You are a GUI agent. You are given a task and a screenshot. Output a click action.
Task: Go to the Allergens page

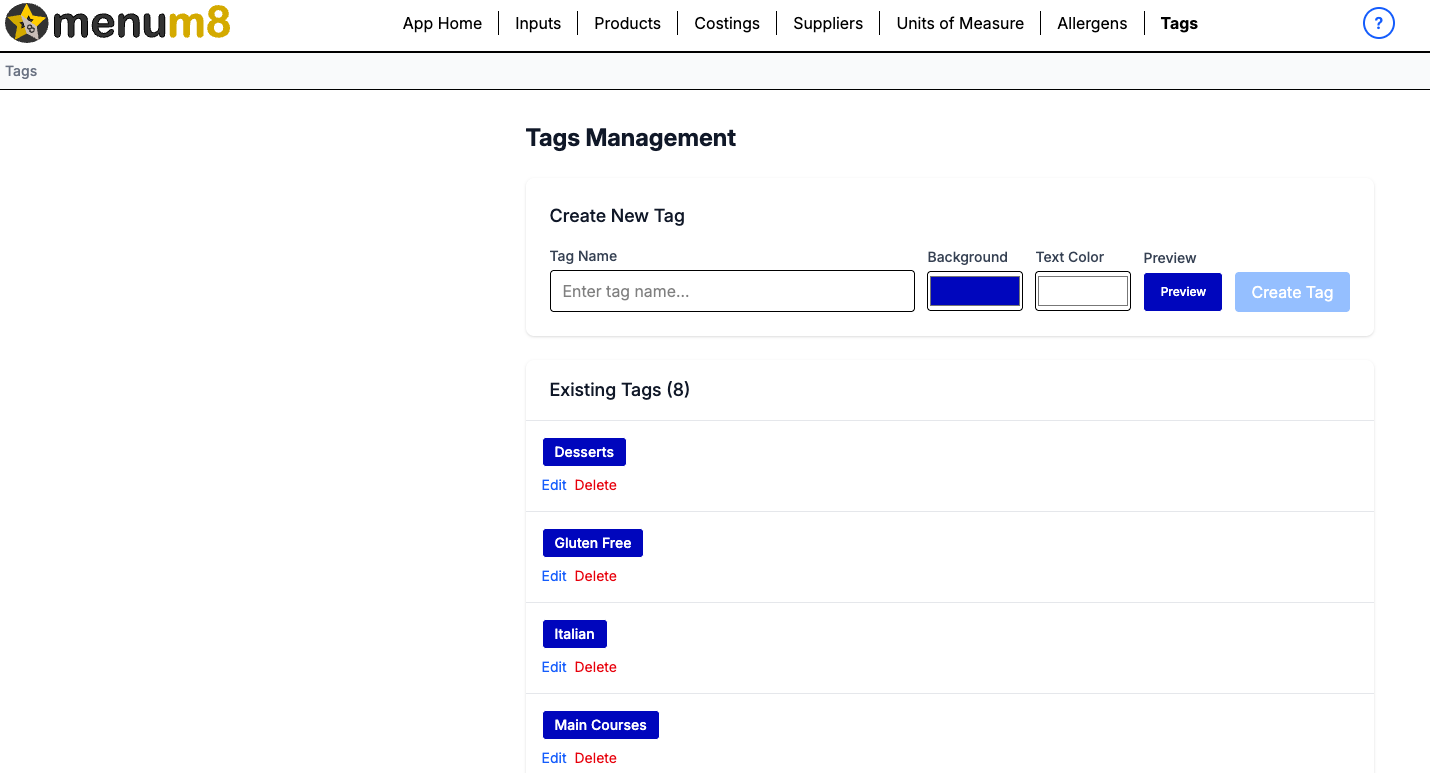point(1092,23)
